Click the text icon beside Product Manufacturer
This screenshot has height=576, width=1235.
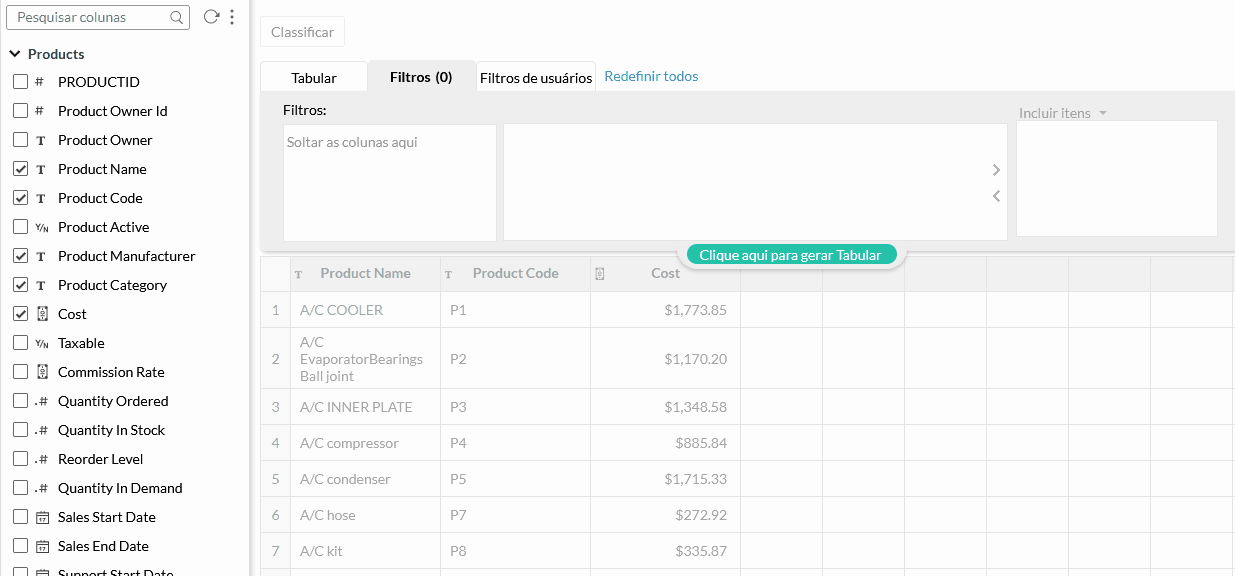point(41,257)
